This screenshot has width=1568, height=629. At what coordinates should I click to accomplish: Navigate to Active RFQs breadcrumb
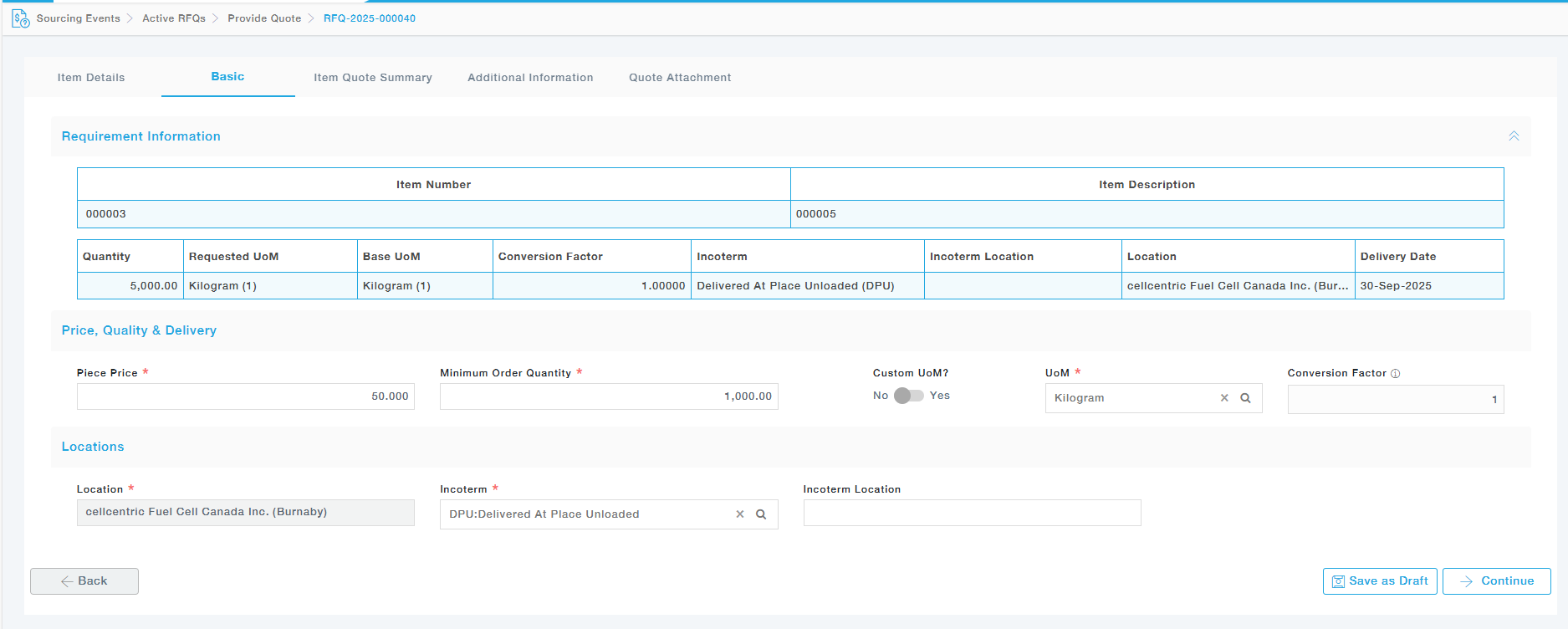click(x=174, y=18)
